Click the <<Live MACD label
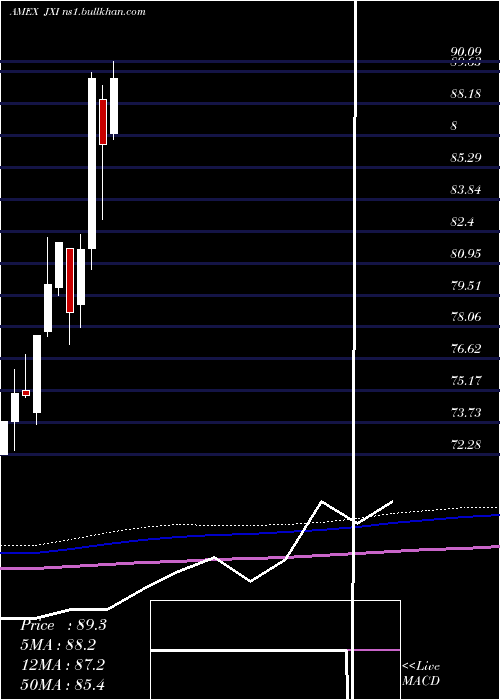 (x=421, y=674)
